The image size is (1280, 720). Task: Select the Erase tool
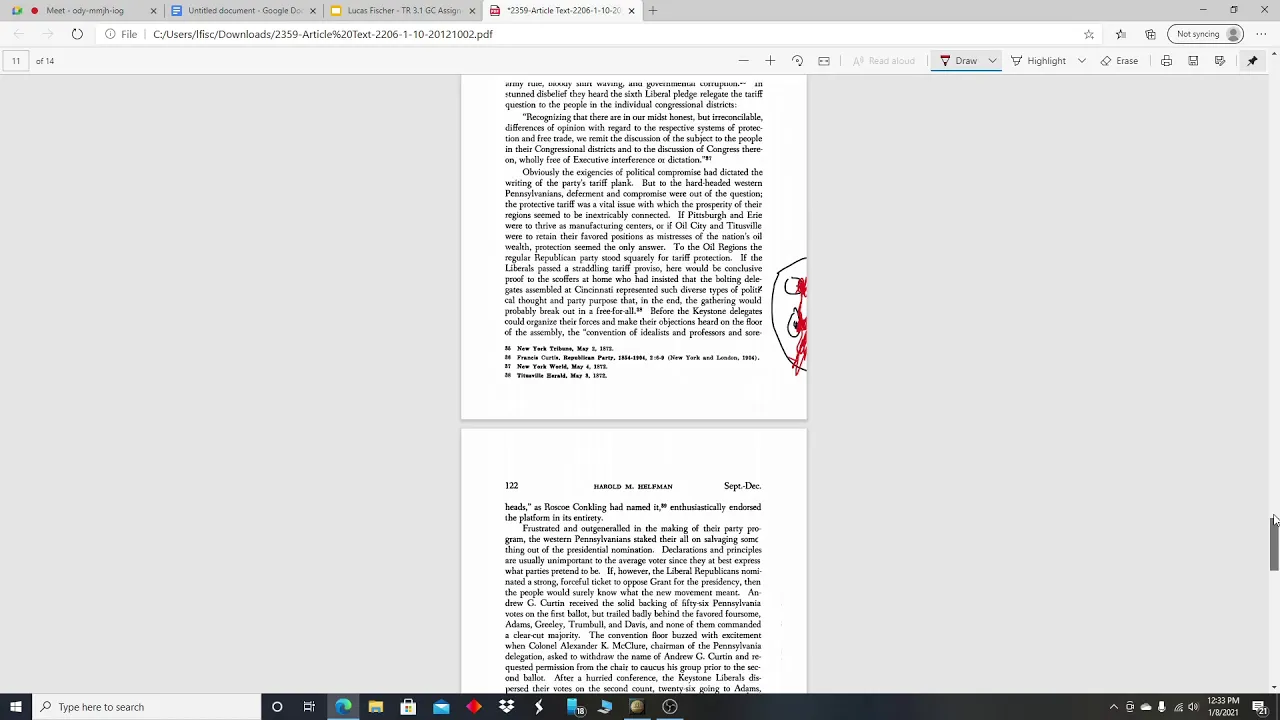point(1119,61)
